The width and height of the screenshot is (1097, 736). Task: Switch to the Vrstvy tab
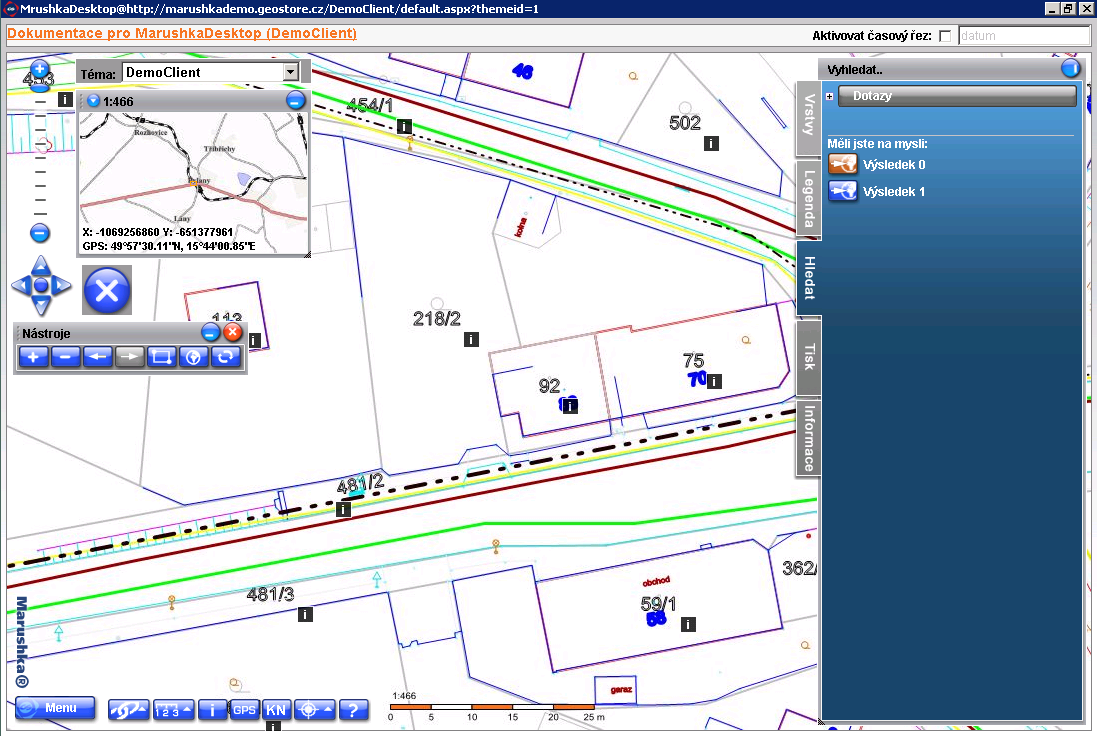pos(808,119)
